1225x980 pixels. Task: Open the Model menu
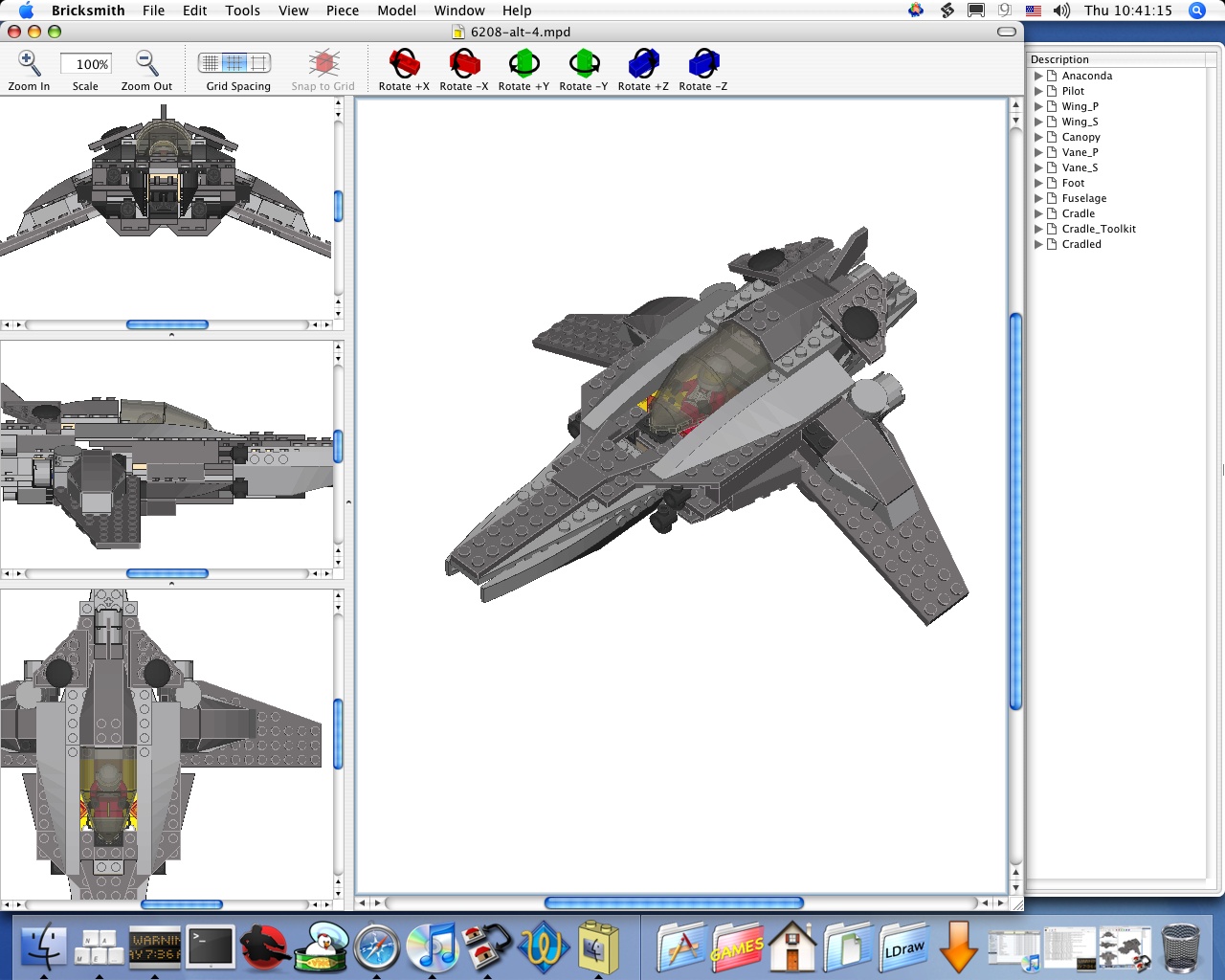click(x=396, y=11)
